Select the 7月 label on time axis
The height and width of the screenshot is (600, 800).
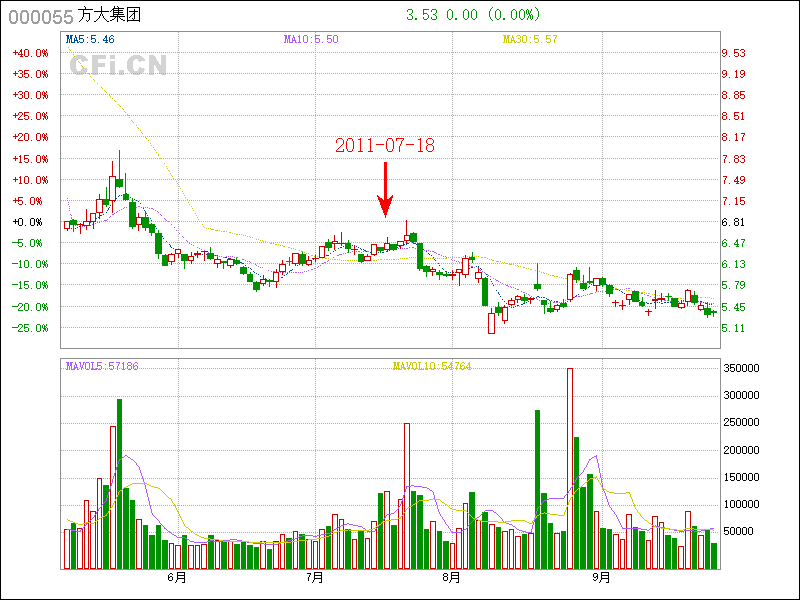point(314,578)
